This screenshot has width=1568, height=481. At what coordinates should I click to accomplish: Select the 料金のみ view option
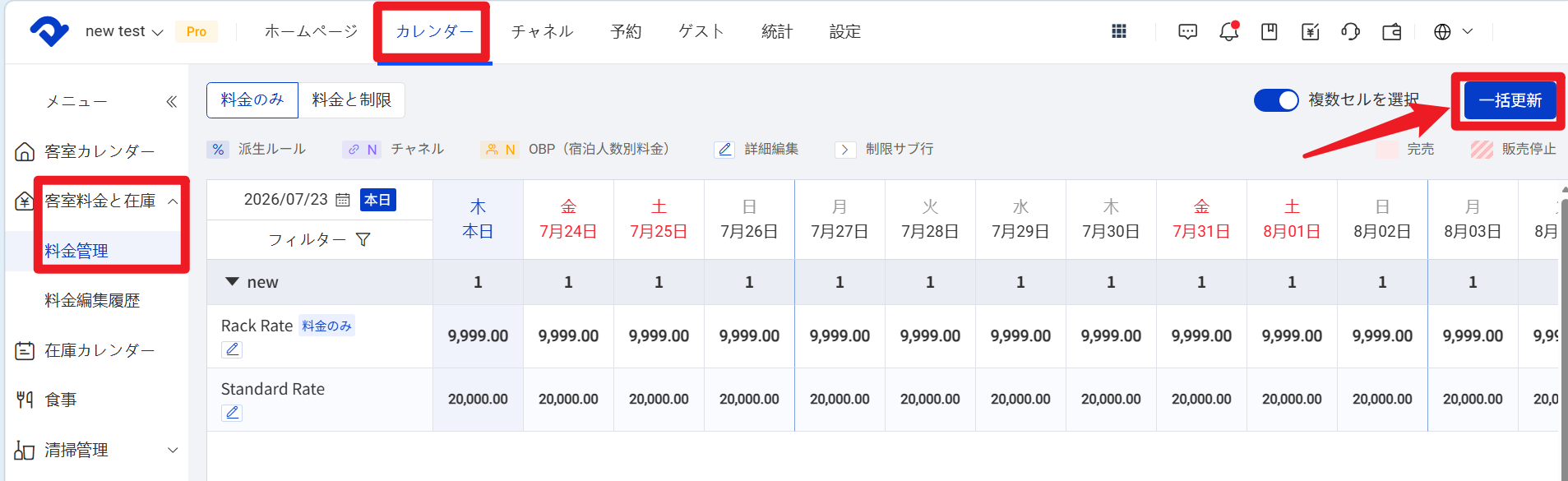pos(252,100)
